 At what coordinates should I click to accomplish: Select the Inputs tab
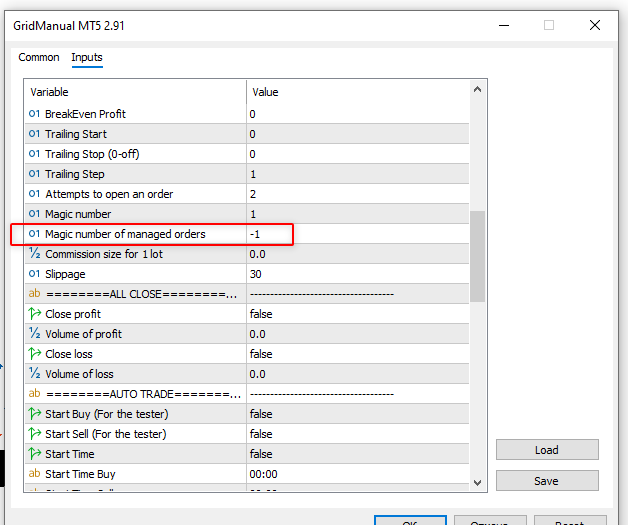(x=87, y=57)
